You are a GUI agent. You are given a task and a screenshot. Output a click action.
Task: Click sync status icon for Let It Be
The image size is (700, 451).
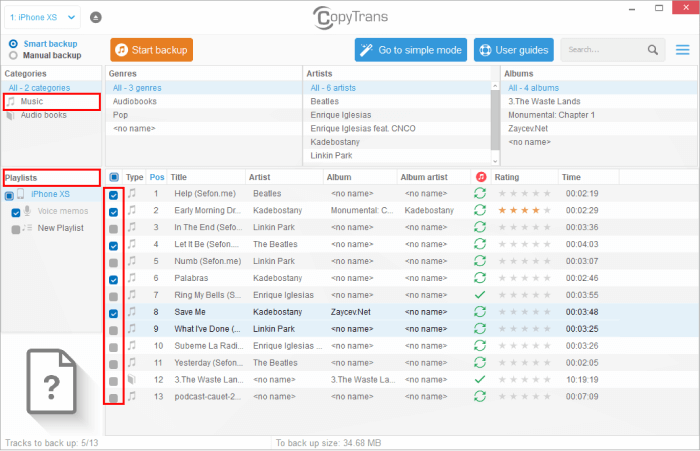coord(480,244)
